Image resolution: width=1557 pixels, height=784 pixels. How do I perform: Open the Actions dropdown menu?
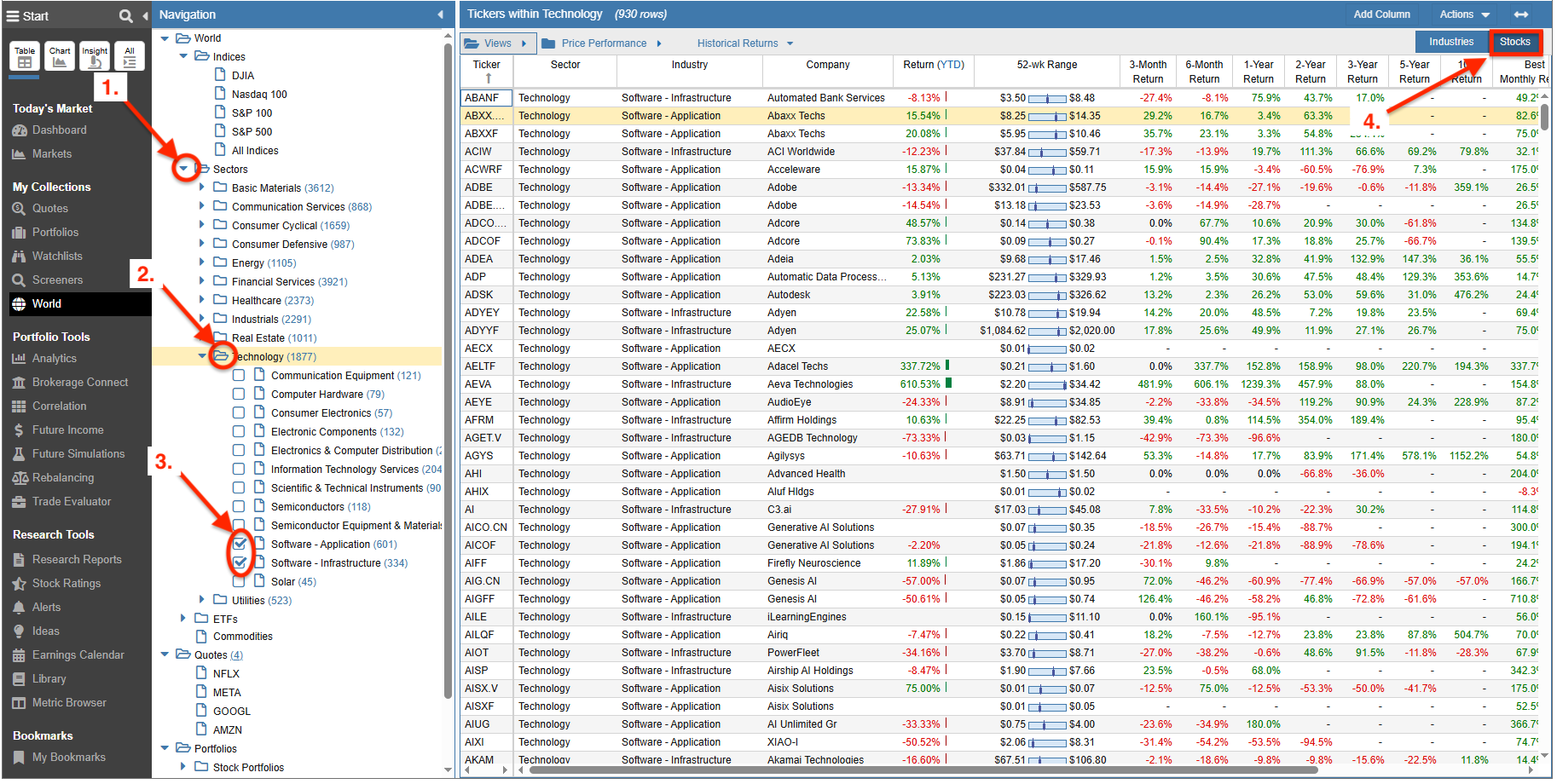click(x=1464, y=14)
